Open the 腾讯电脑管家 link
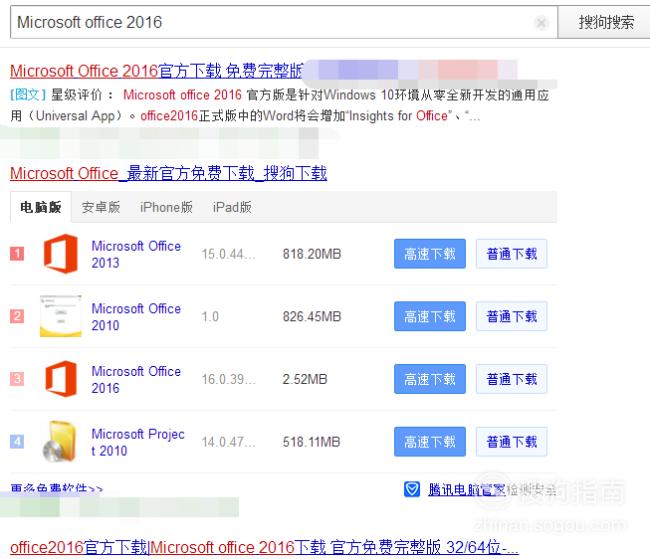The width and height of the screenshot is (650, 559). coord(466,490)
